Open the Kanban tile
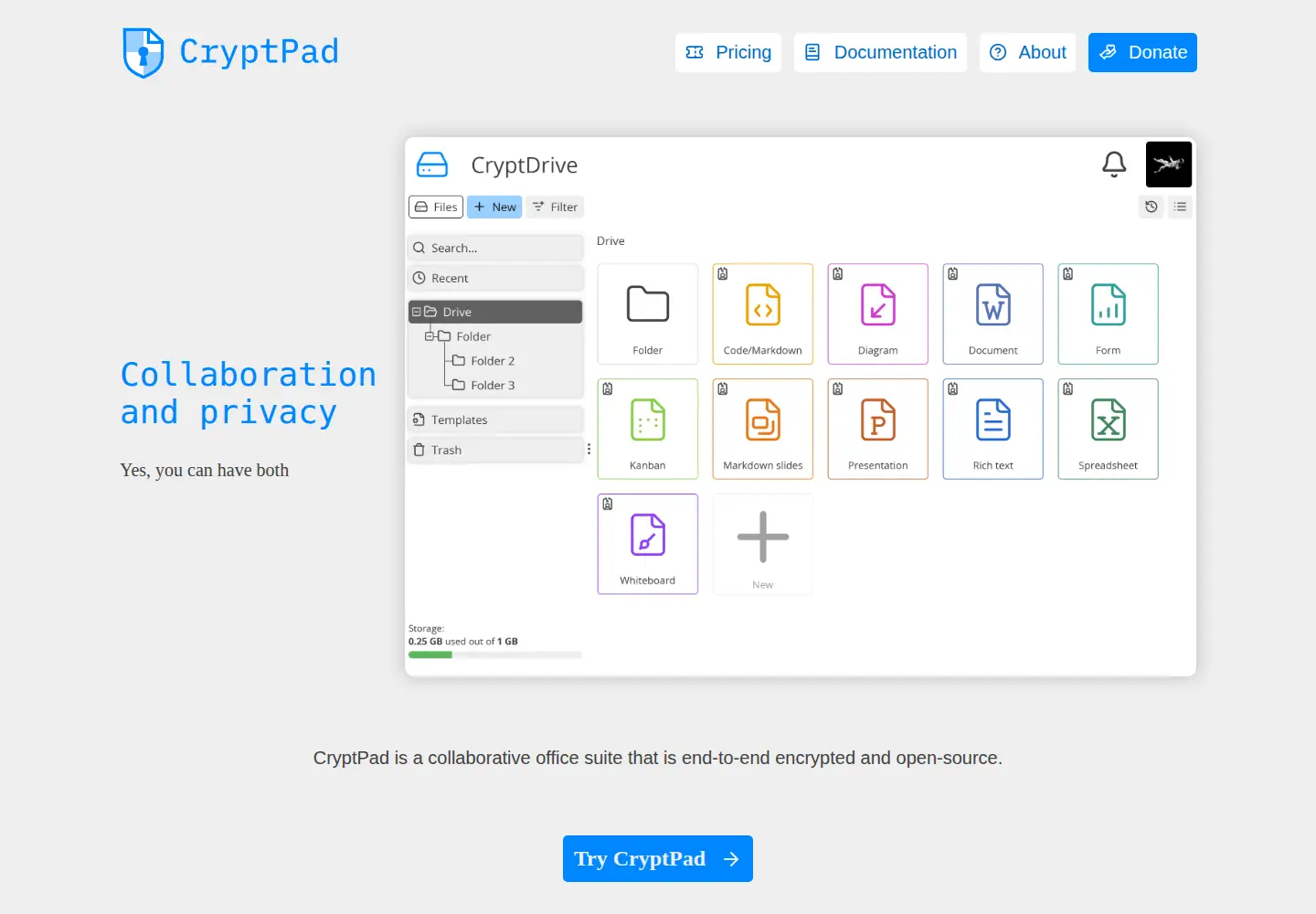Image resolution: width=1316 pixels, height=914 pixels. point(648,429)
